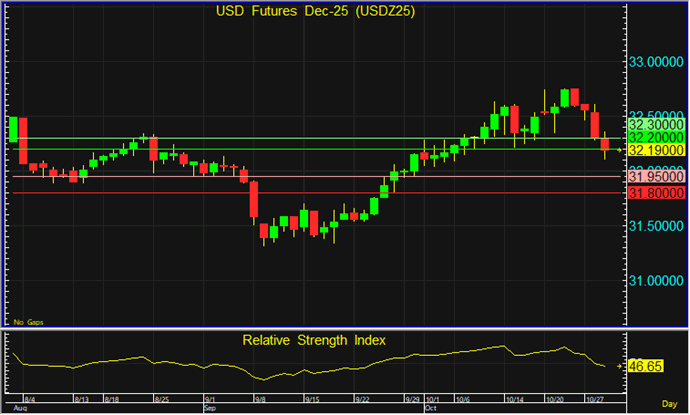Click the last red candlestick on the chart
This screenshot has height=415, width=690.
click(x=604, y=145)
